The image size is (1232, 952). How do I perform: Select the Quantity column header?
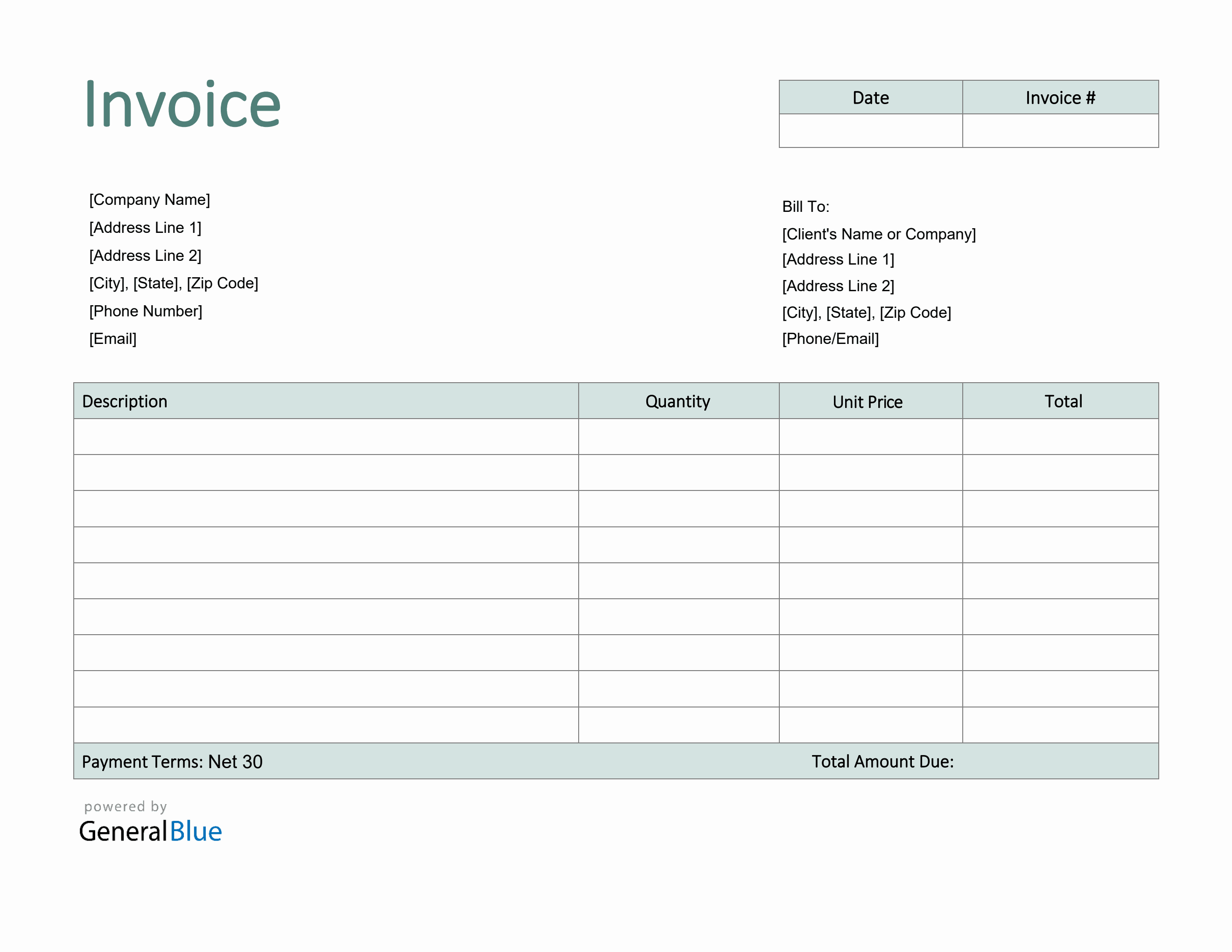pos(678,401)
